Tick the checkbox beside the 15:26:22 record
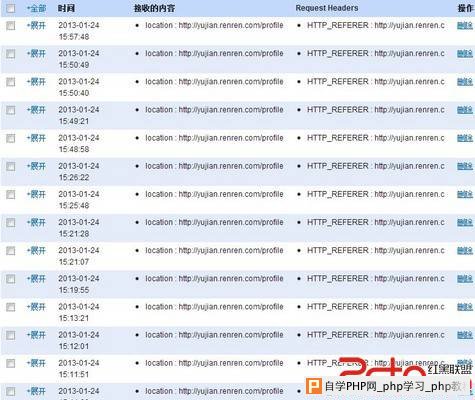 [x=11, y=166]
